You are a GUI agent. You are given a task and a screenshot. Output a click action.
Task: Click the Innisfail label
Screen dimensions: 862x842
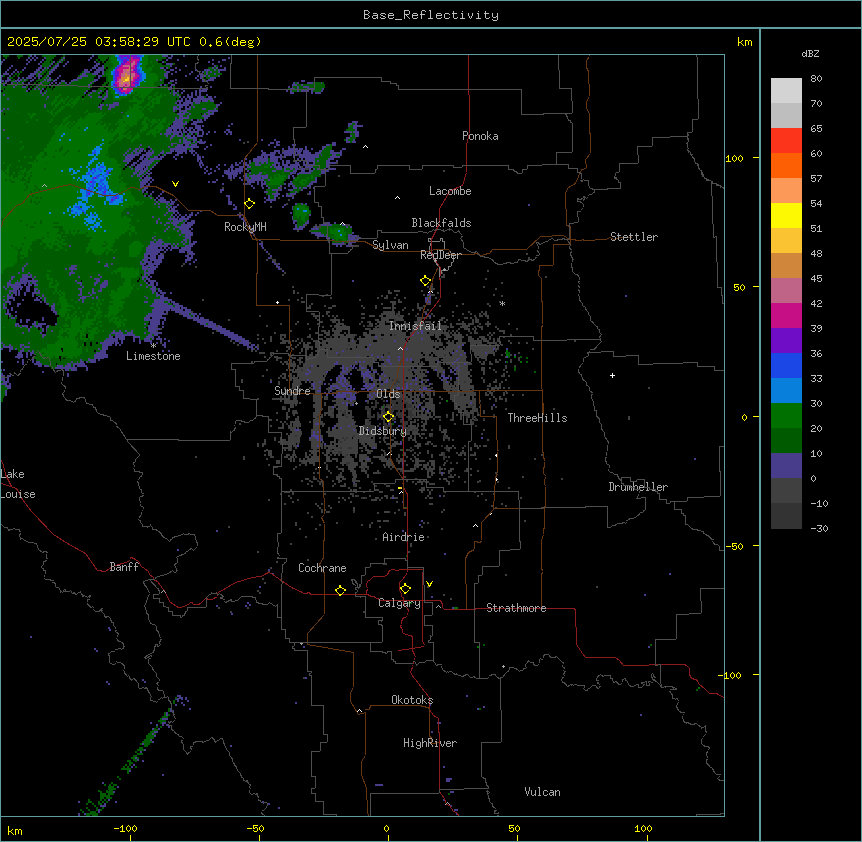[x=415, y=326]
